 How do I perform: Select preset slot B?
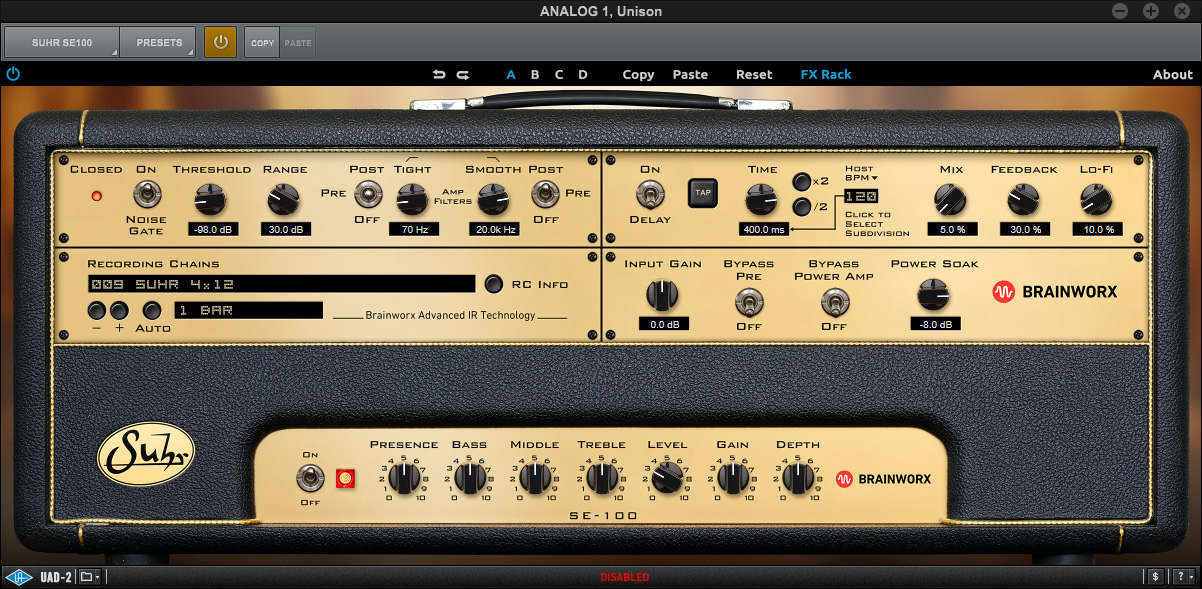tap(535, 74)
